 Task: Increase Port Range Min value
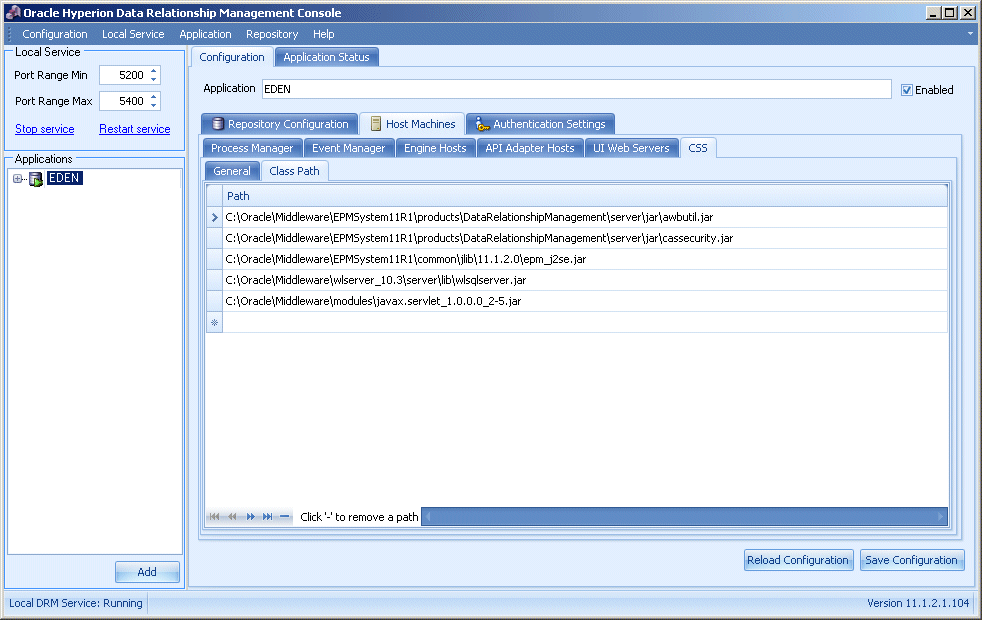(x=153, y=71)
